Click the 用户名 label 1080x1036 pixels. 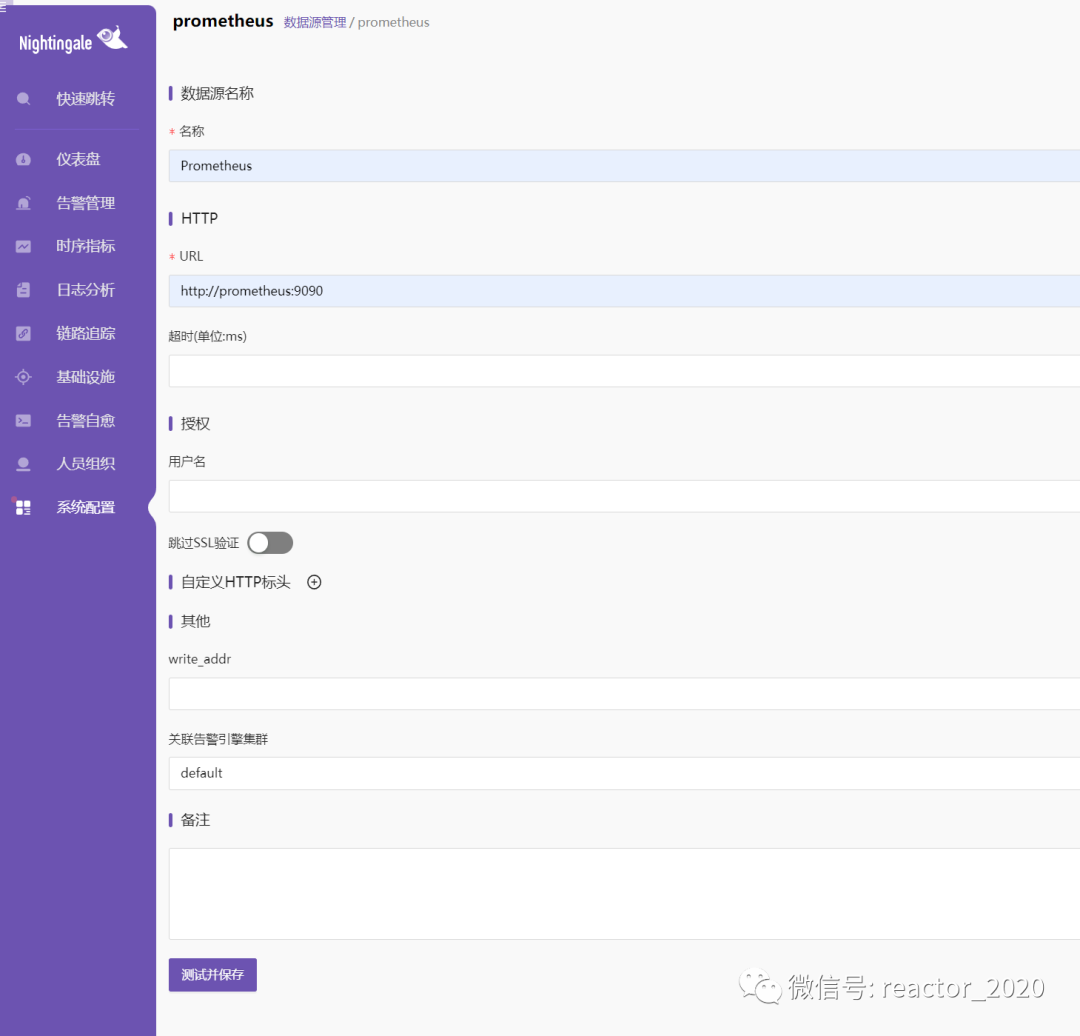click(187, 462)
